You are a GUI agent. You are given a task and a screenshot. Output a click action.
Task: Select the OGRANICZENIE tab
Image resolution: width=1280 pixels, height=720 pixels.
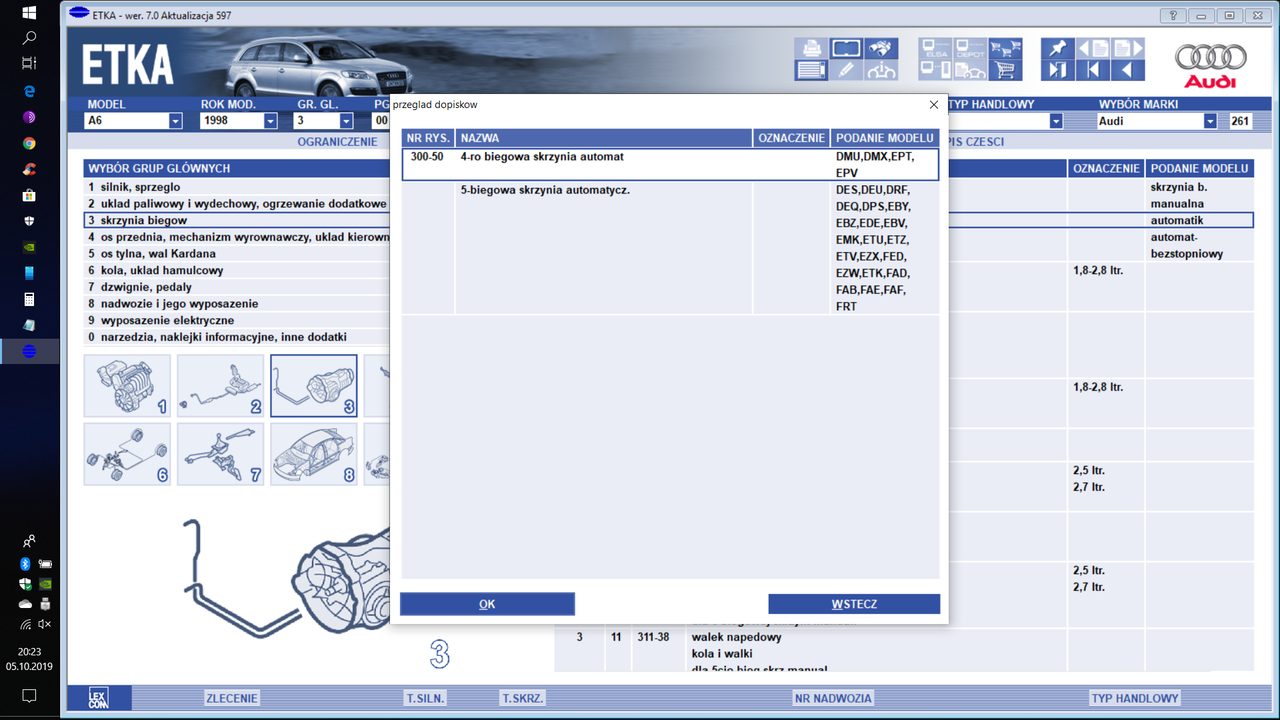point(337,142)
